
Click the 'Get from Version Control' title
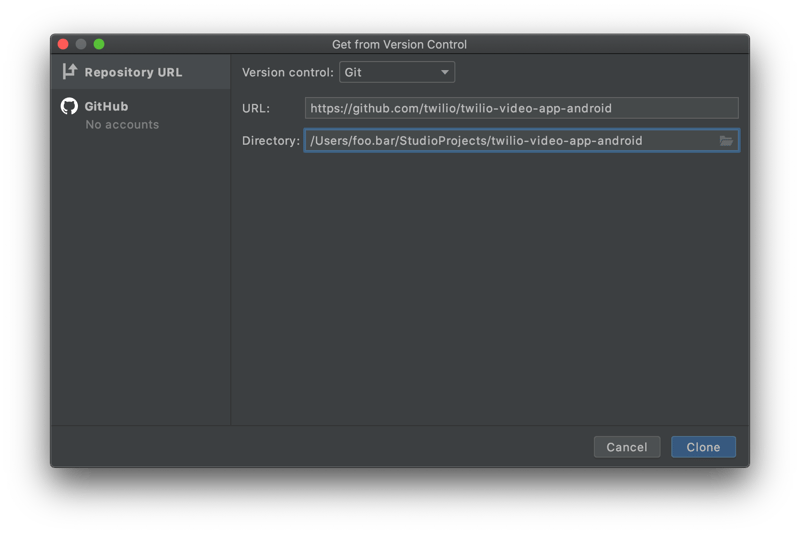pos(399,44)
